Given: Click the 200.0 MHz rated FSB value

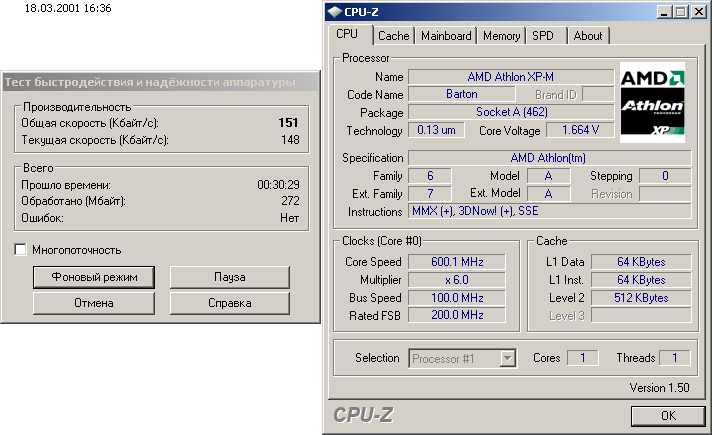Looking at the screenshot, I should tap(457, 315).
